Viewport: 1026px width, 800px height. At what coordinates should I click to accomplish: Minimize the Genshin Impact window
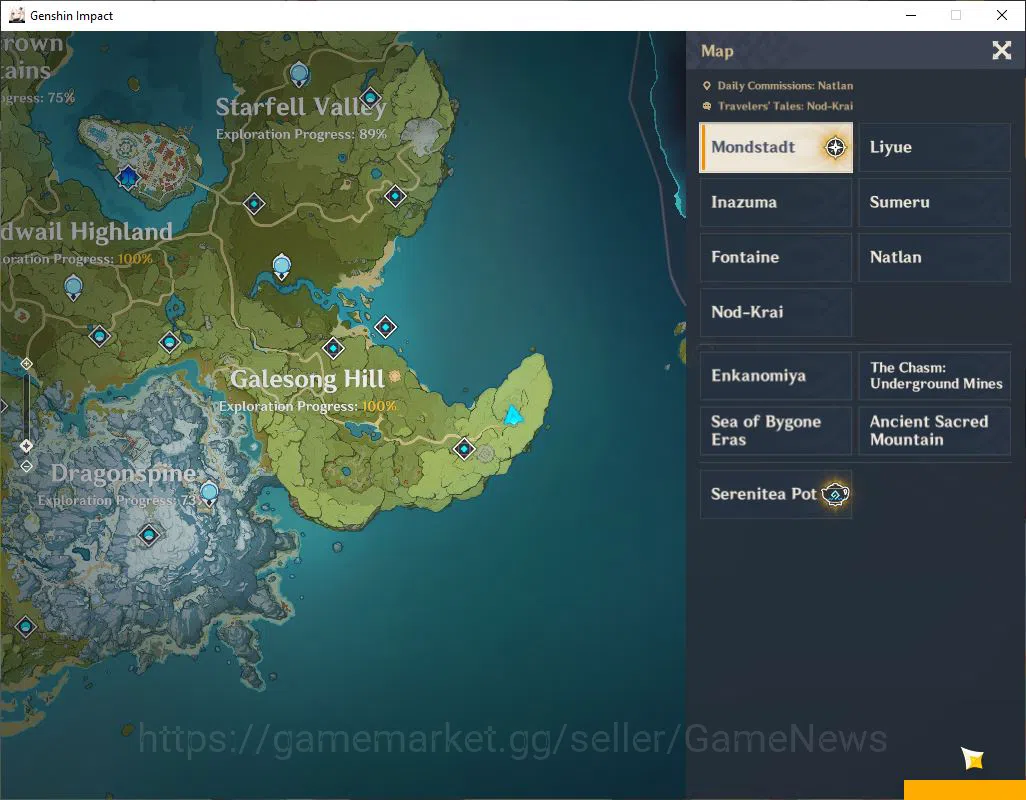911,15
